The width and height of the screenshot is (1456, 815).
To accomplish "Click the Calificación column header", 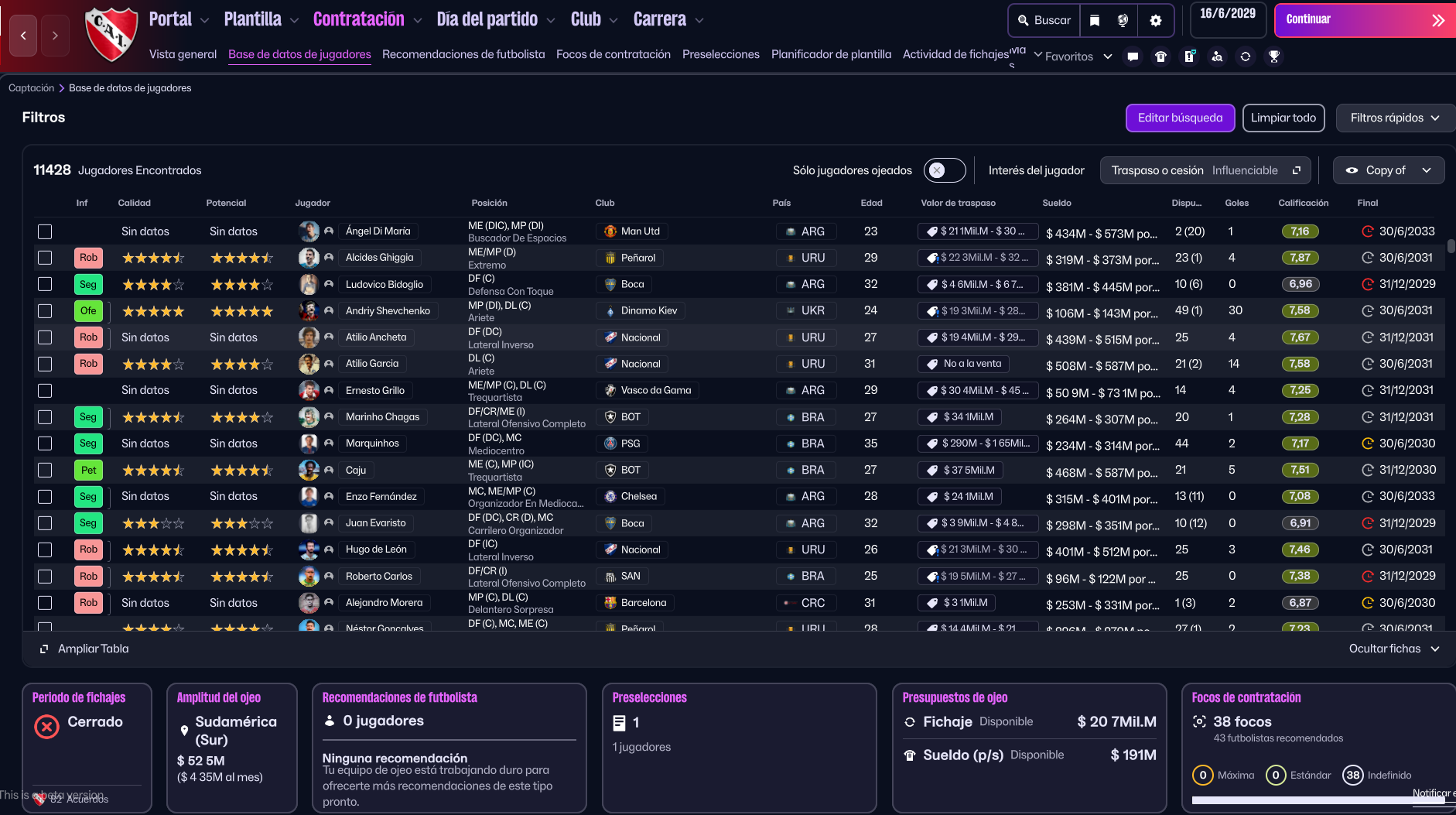I will 1303,203.
